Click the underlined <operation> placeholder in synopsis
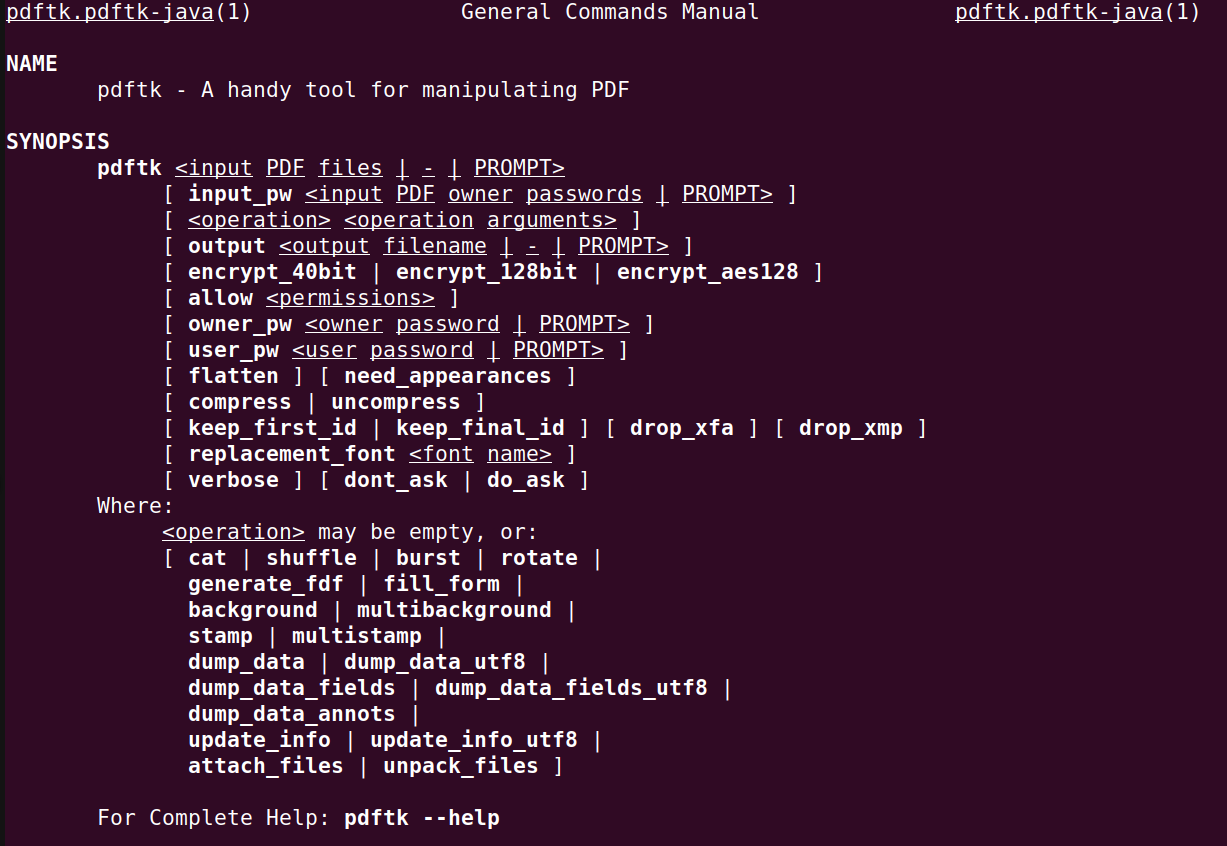 coord(259,220)
